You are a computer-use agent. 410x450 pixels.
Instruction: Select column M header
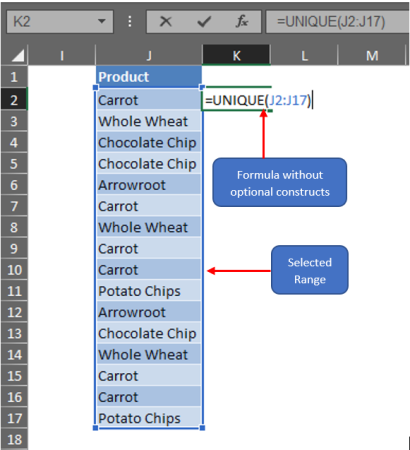pos(372,55)
